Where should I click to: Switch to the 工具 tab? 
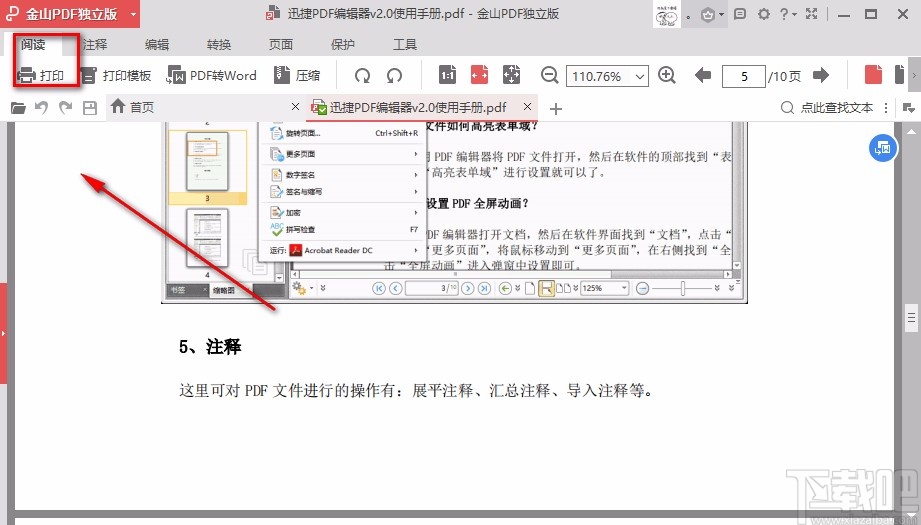405,45
